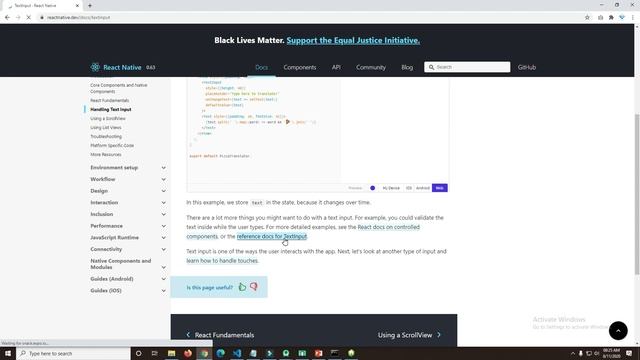Open Handling Text Input in sidebar
640x360 pixels.
click(111, 109)
